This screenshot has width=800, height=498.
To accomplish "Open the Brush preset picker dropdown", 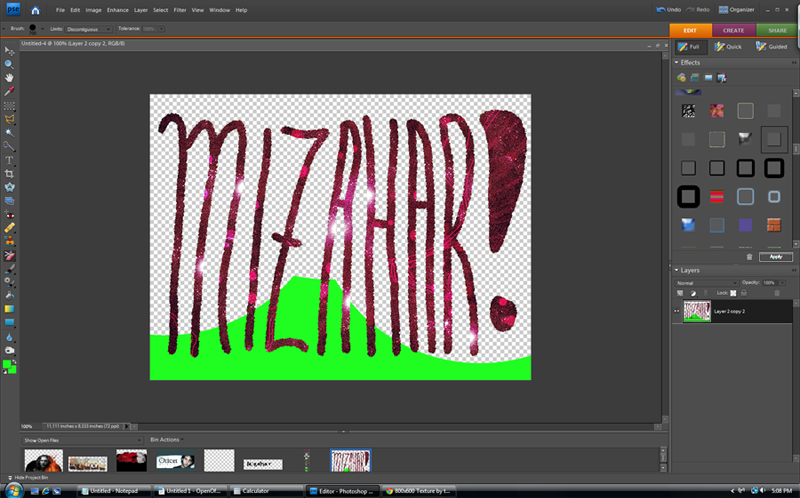I will pyautogui.click(x=42, y=29).
